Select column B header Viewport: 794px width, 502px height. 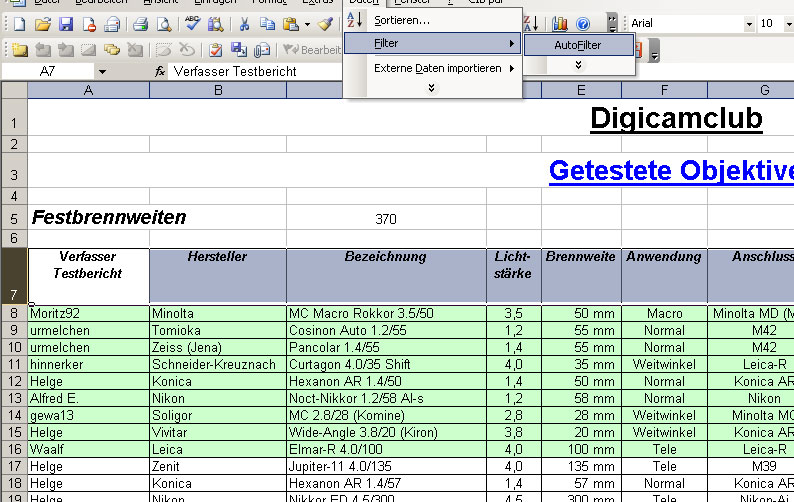[217, 91]
